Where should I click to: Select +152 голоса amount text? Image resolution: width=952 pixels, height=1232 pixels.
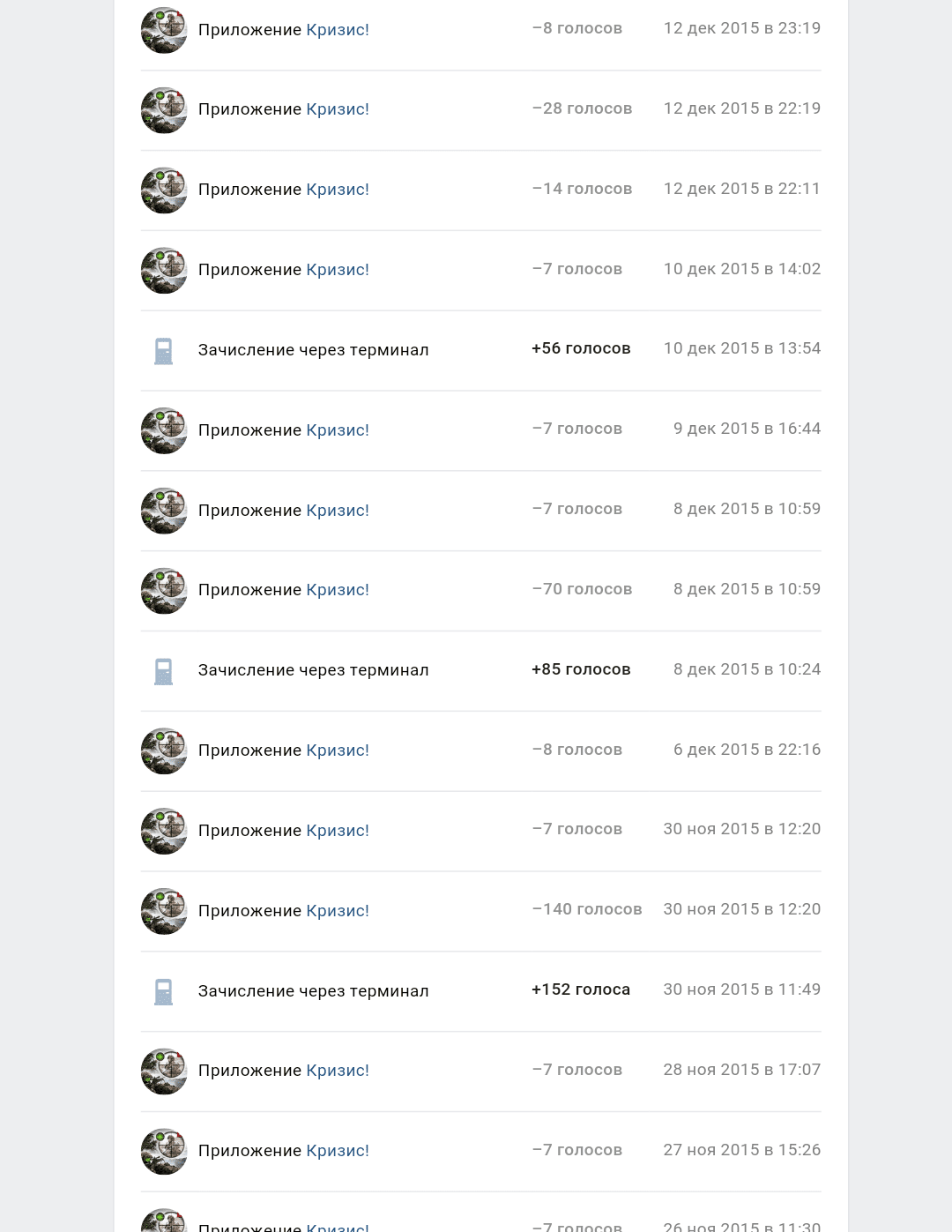(x=581, y=989)
